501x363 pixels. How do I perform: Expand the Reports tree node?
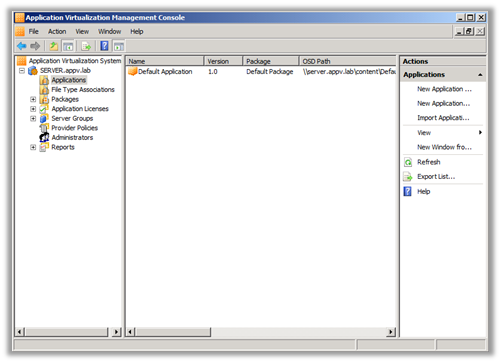[x=33, y=147]
